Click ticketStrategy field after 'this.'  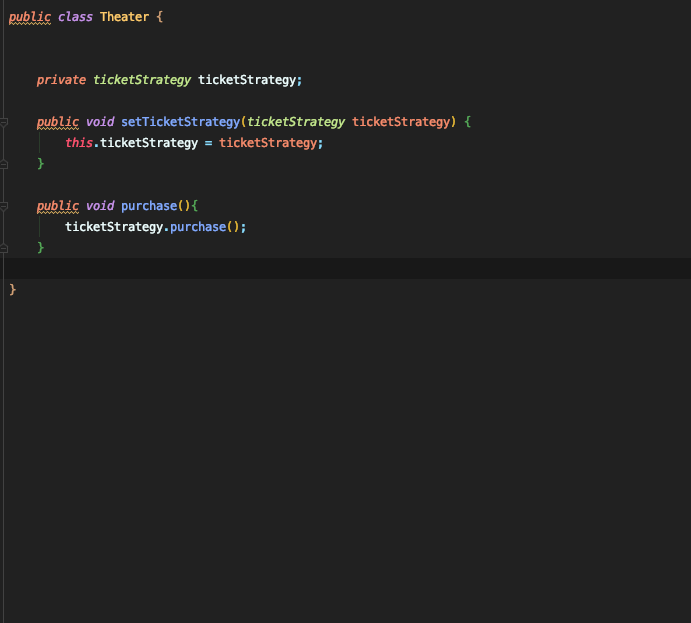point(149,143)
